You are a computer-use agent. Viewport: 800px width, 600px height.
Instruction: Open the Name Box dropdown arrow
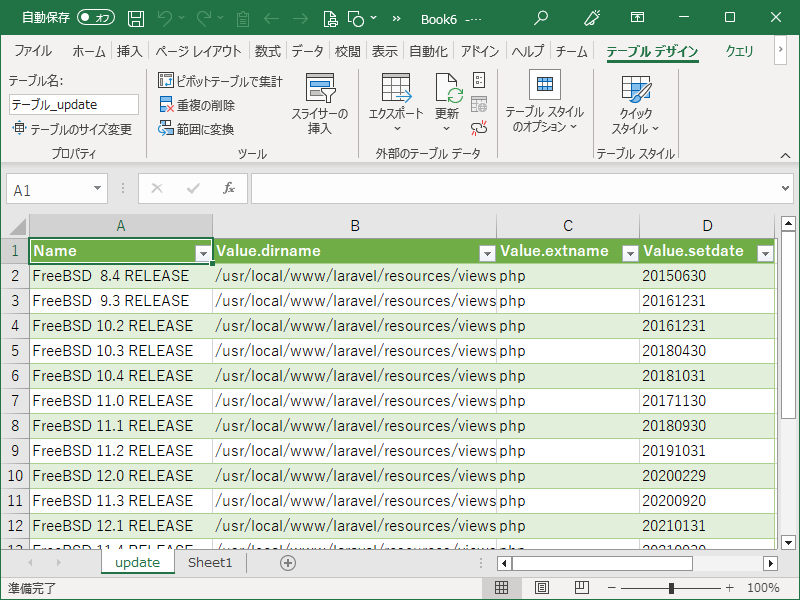tap(97, 188)
